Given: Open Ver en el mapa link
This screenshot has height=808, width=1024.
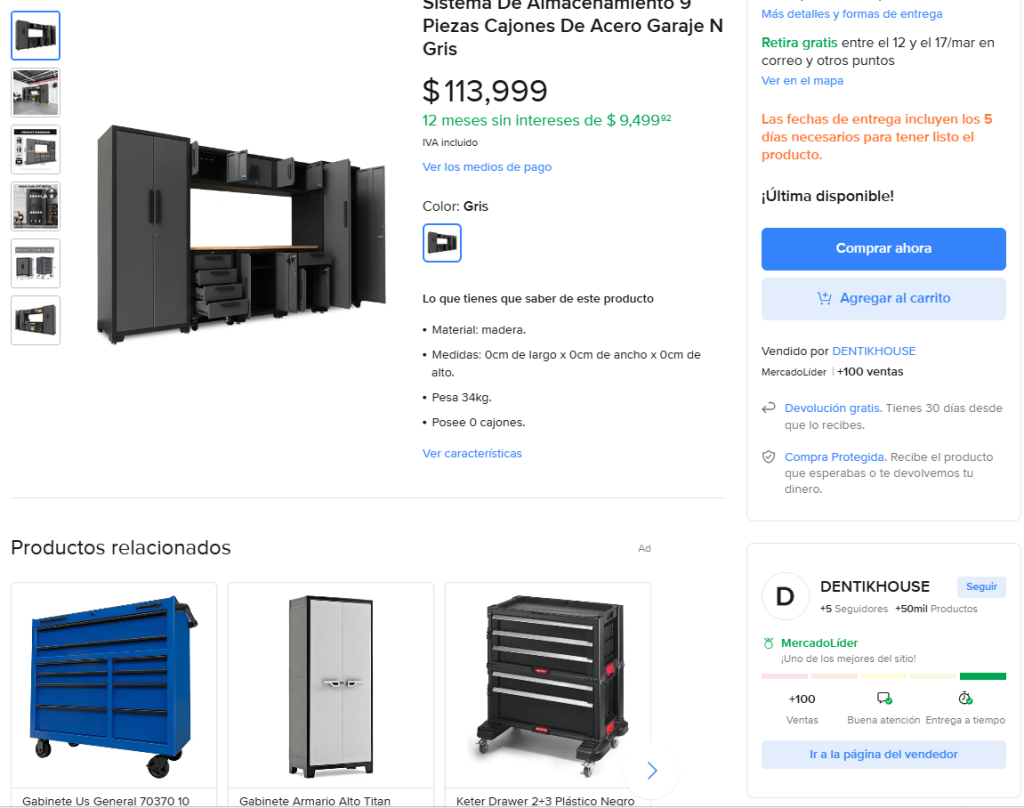Looking at the screenshot, I should (x=802, y=80).
